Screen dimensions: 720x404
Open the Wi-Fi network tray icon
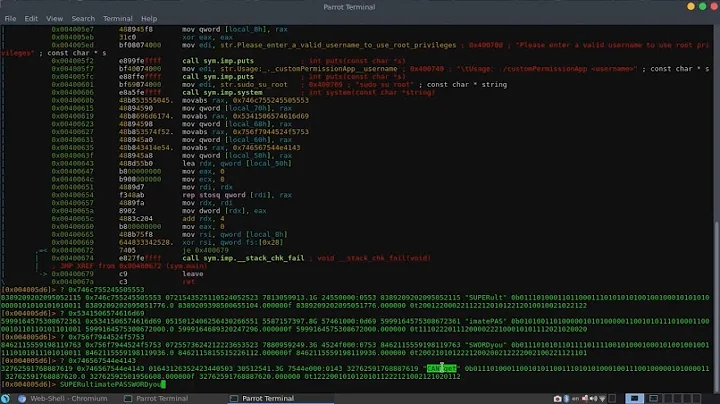[x=602, y=398]
